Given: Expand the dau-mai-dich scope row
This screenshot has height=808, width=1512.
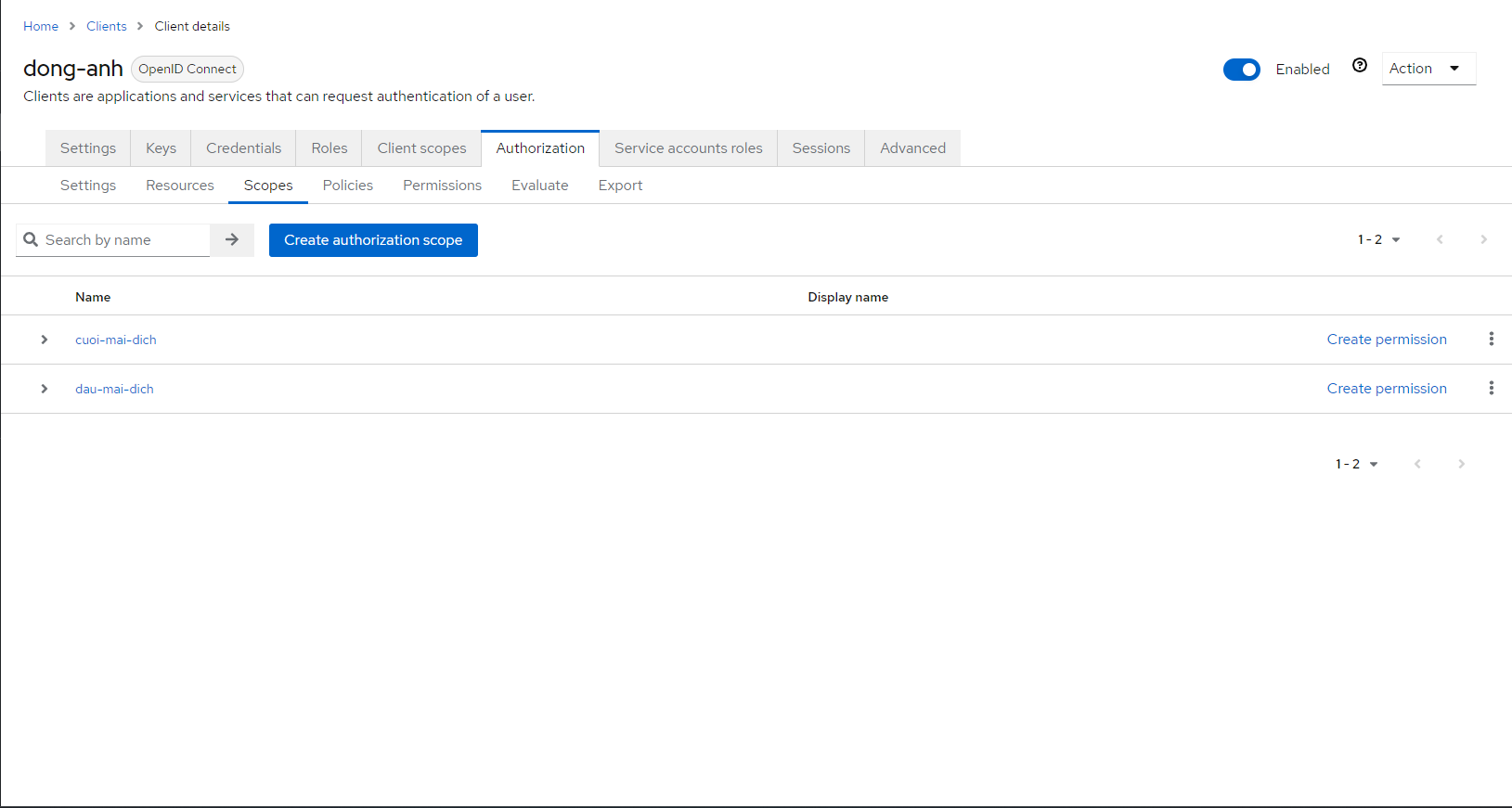Looking at the screenshot, I should (x=45, y=389).
